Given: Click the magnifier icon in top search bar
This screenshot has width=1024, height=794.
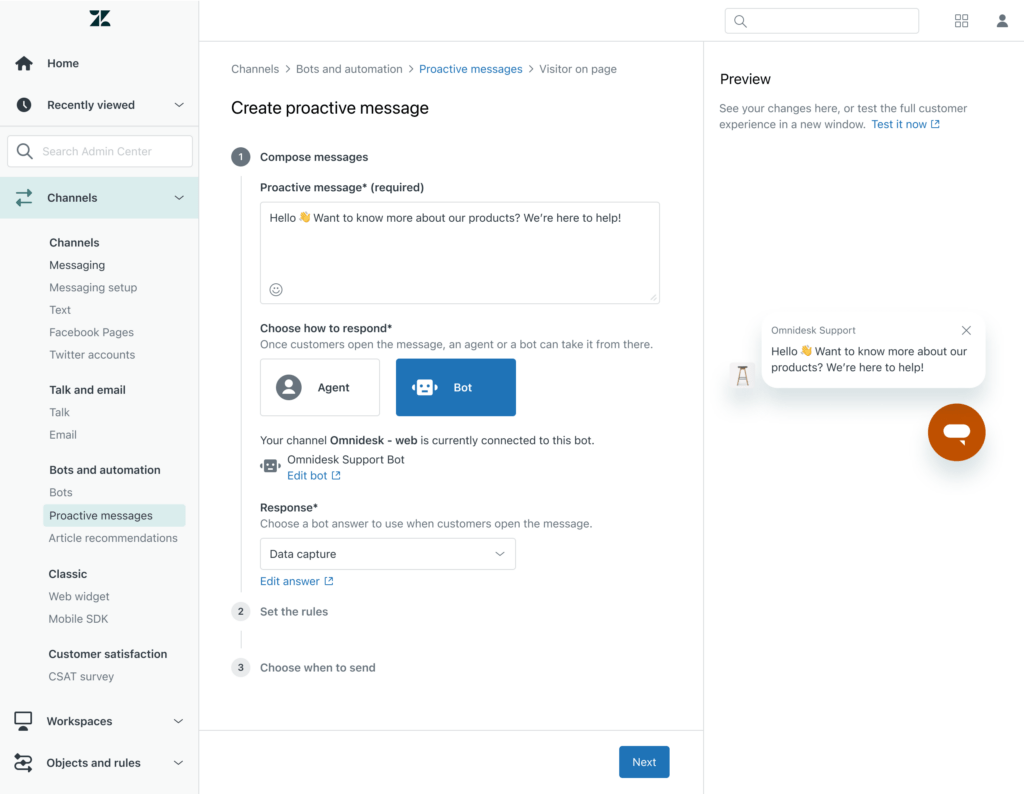Looking at the screenshot, I should [740, 21].
